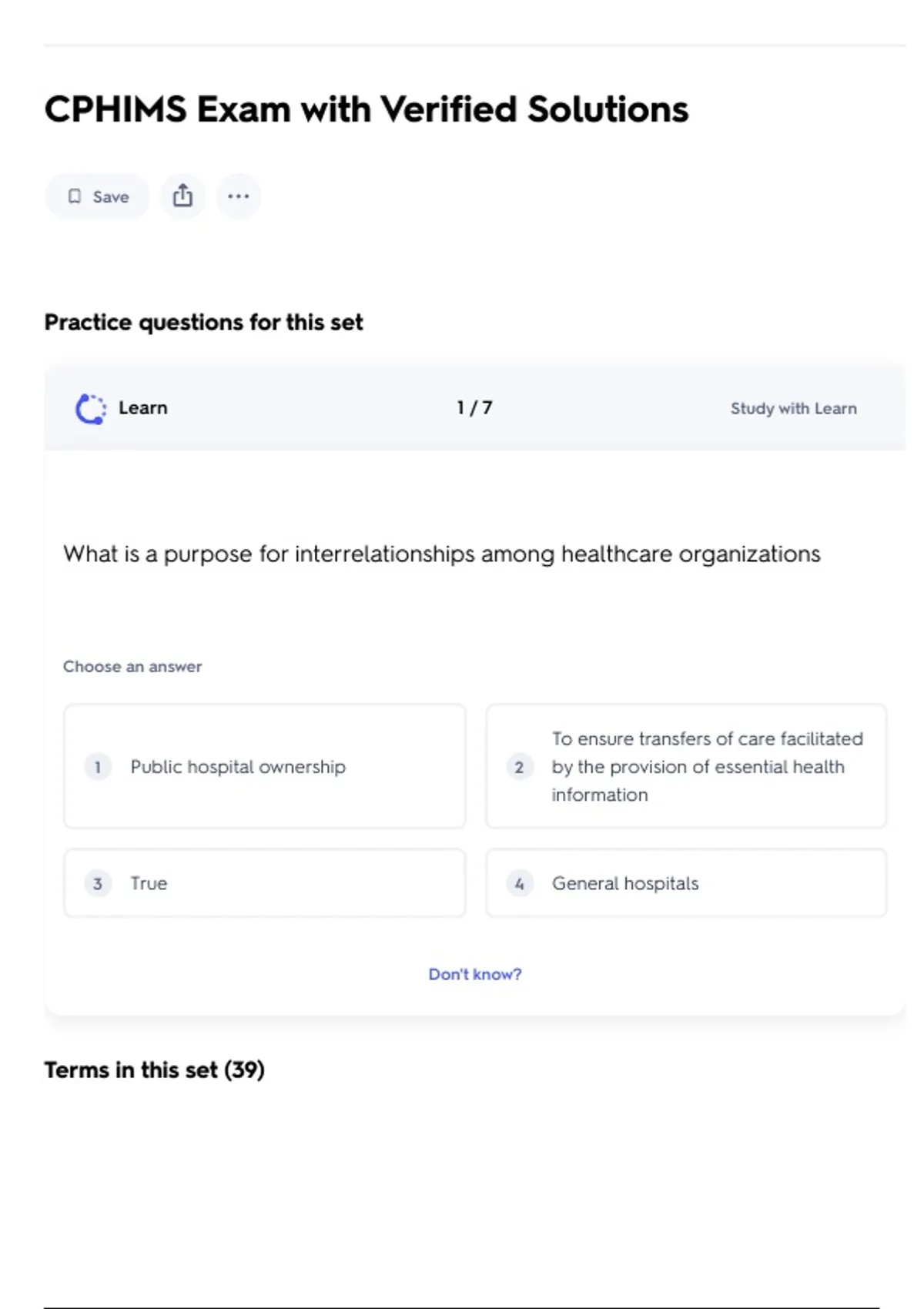Click the number 1 answer badge
Image resolution: width=924 pixels, height=1309 pixels.
click(x=98, y=767)
